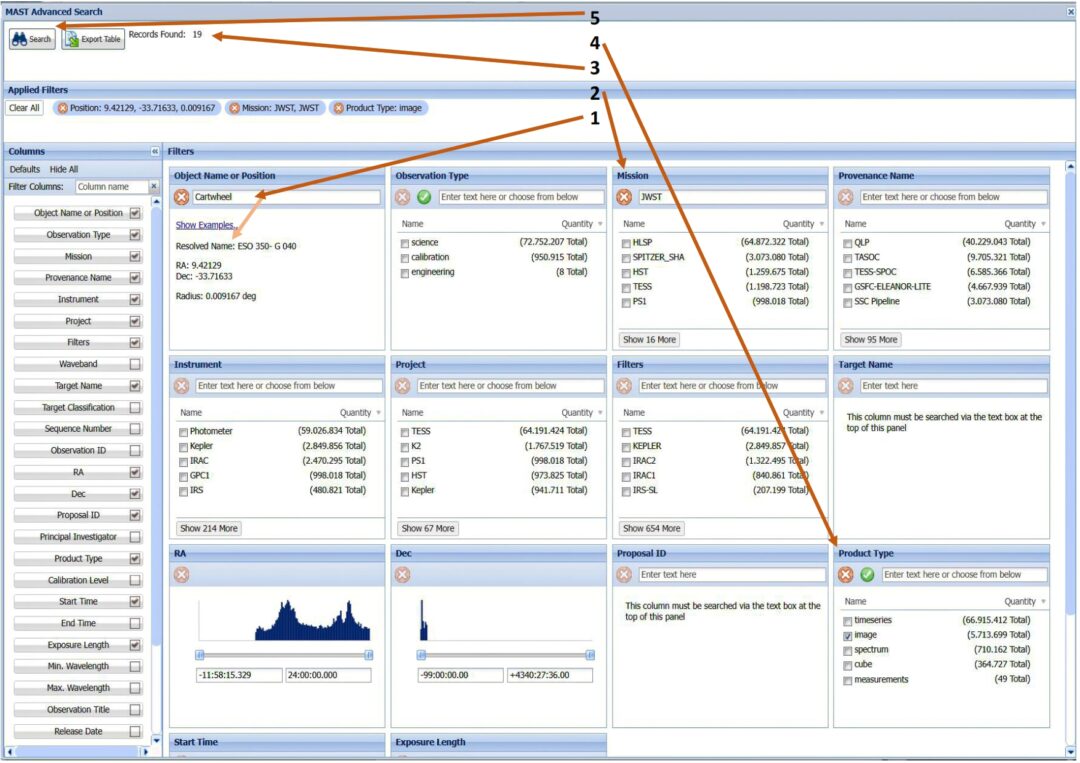This screenshot has height=763, width=1080.
Task: Sort Provenance Name by Quantity arrow
Action: pyautogui.click(x=1043, y=224)
